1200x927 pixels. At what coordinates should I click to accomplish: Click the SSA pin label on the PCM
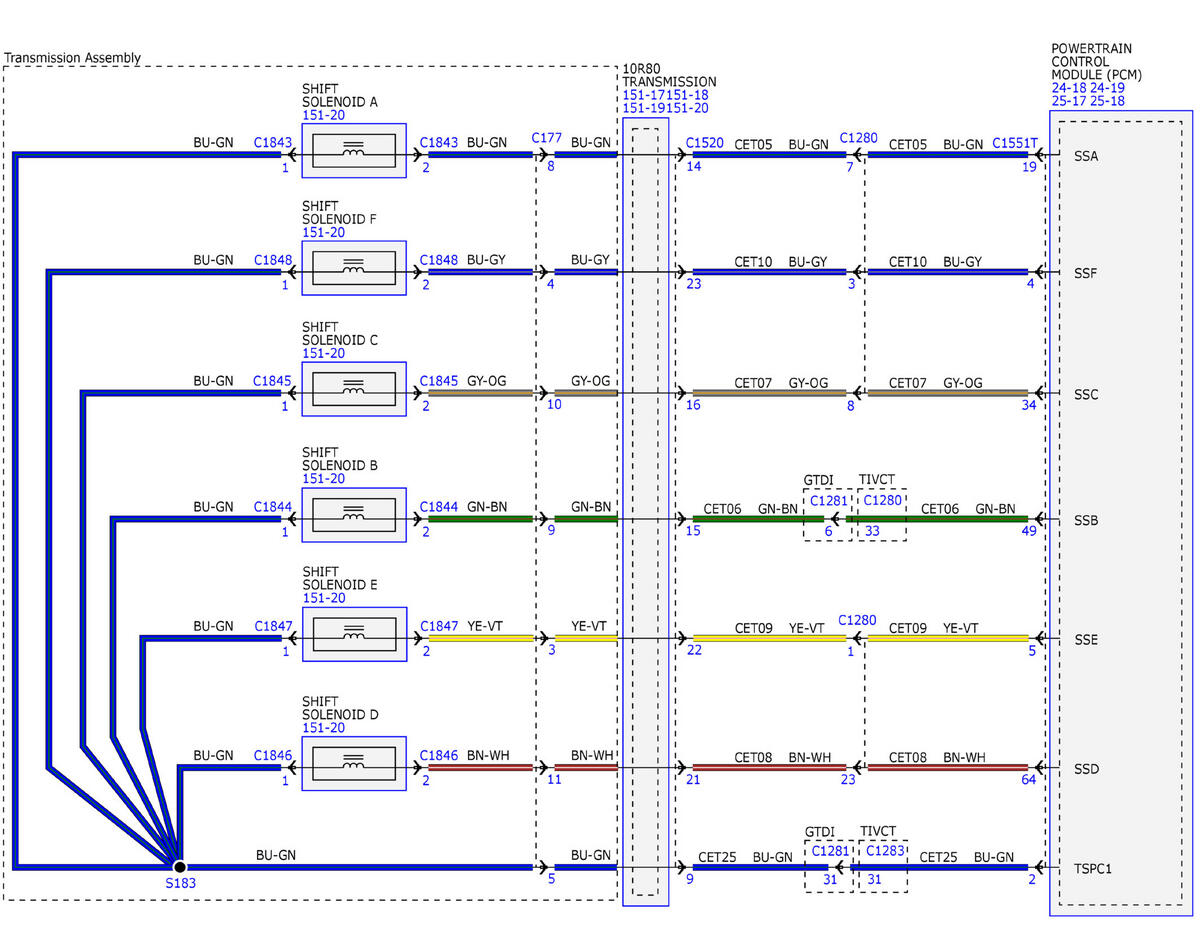tap(1086, 155)
